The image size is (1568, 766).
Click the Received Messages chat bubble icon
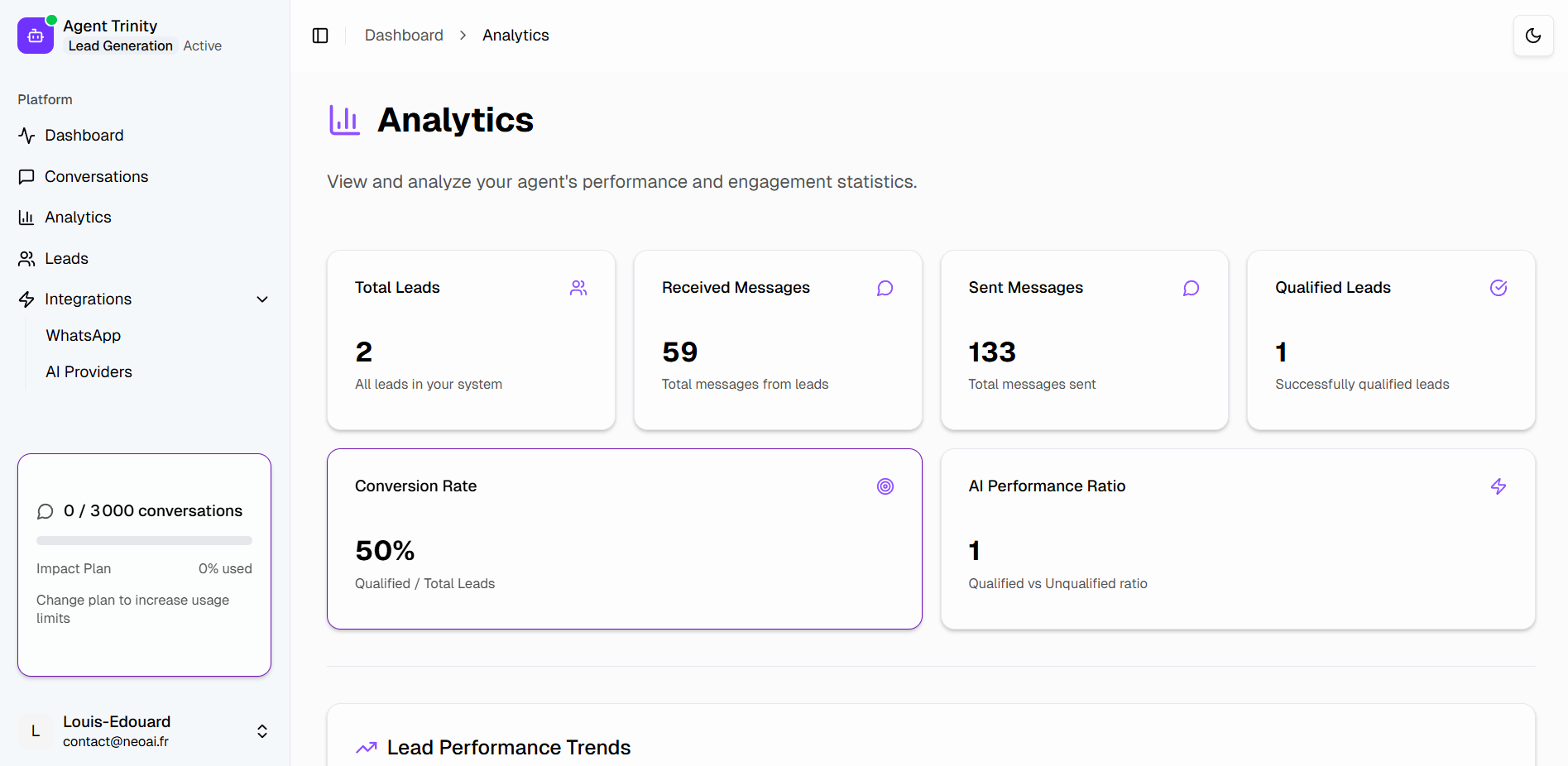pos(885,288)
